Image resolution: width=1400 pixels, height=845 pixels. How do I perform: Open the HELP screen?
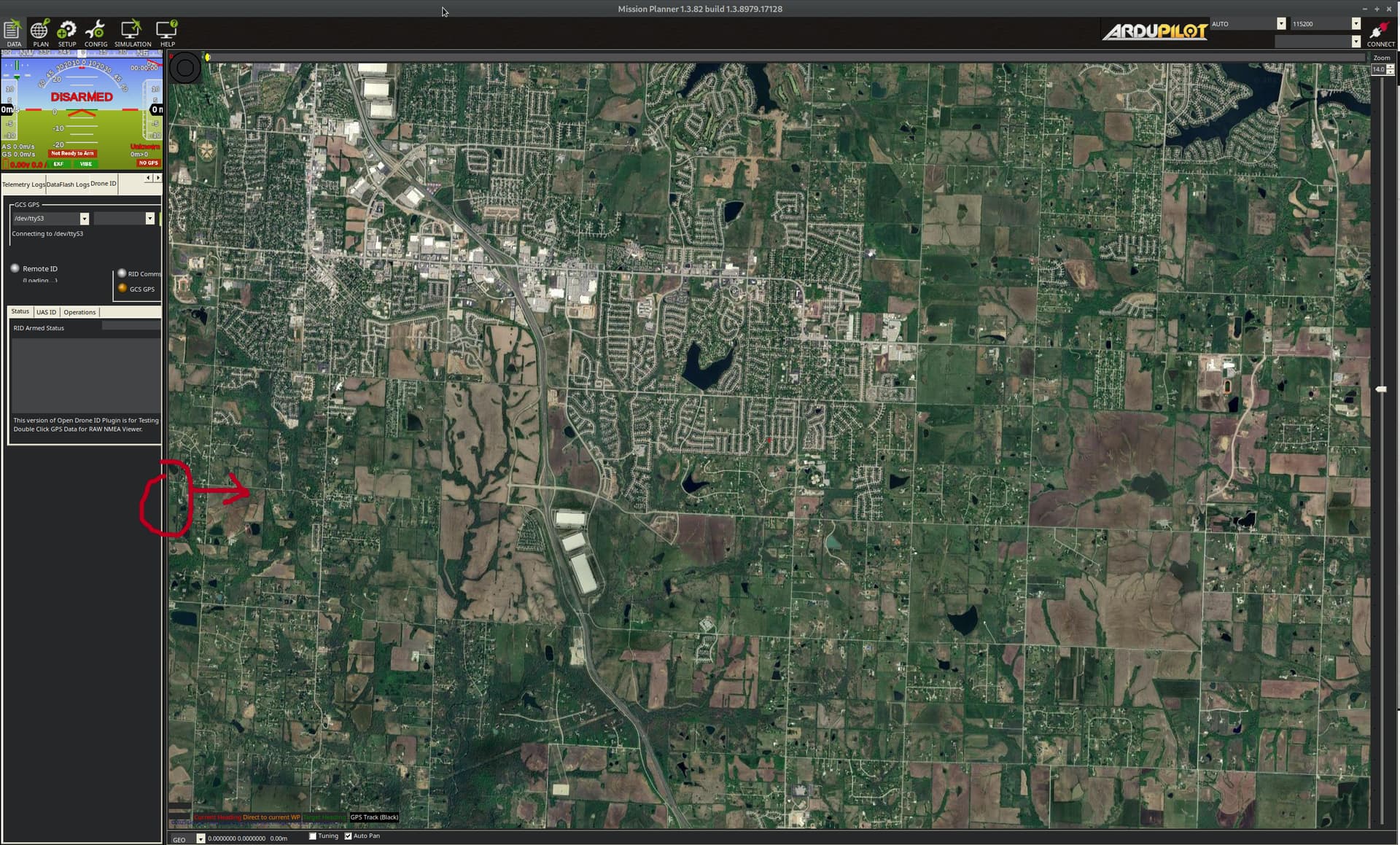pyautogui.click(x=167, y=33)
